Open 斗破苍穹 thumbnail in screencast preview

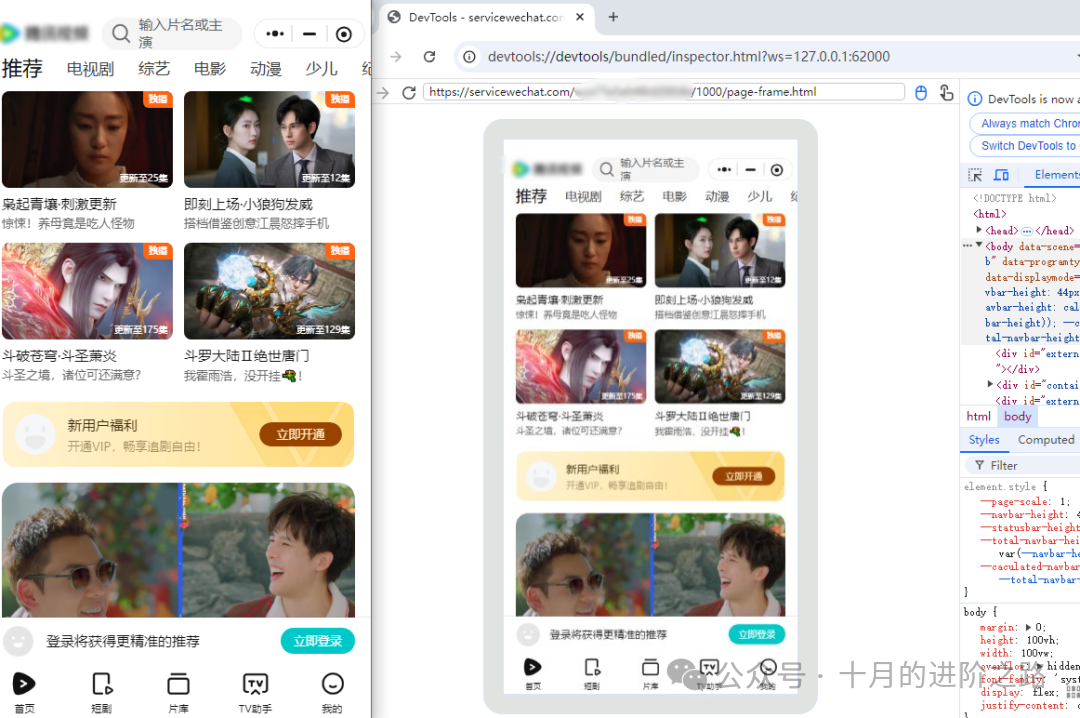[581, 366]
